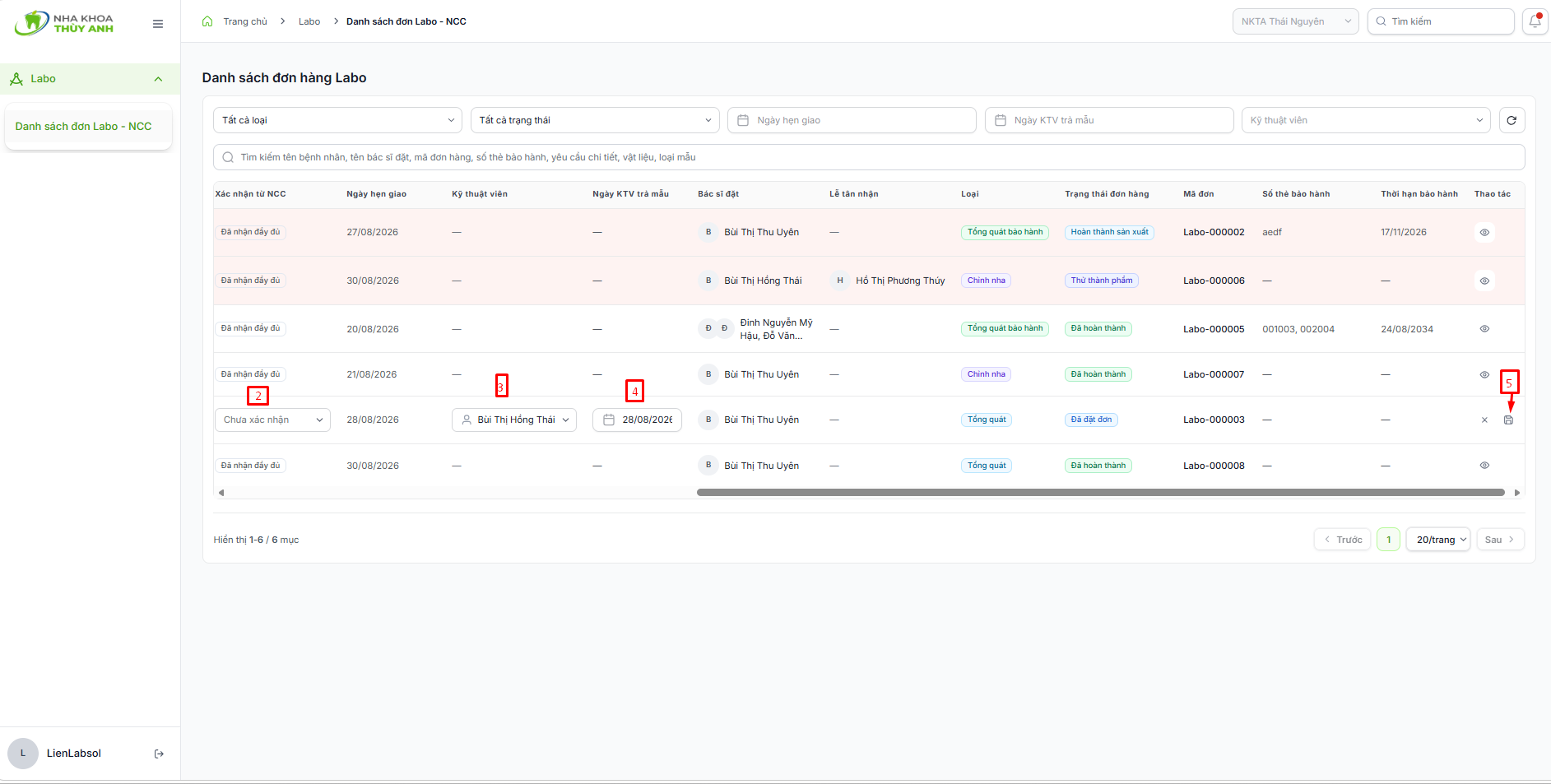View details of order Labo-000005
Screen dimensions: 1551x784
[x=1484, y=328]
